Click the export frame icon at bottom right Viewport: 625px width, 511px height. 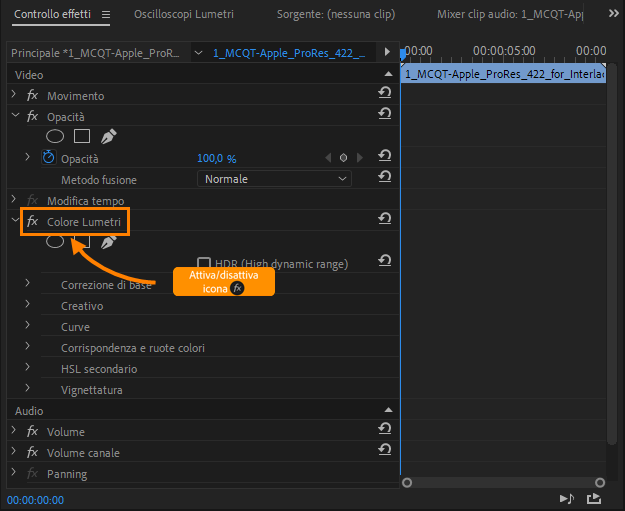click(x=594, y=498)
